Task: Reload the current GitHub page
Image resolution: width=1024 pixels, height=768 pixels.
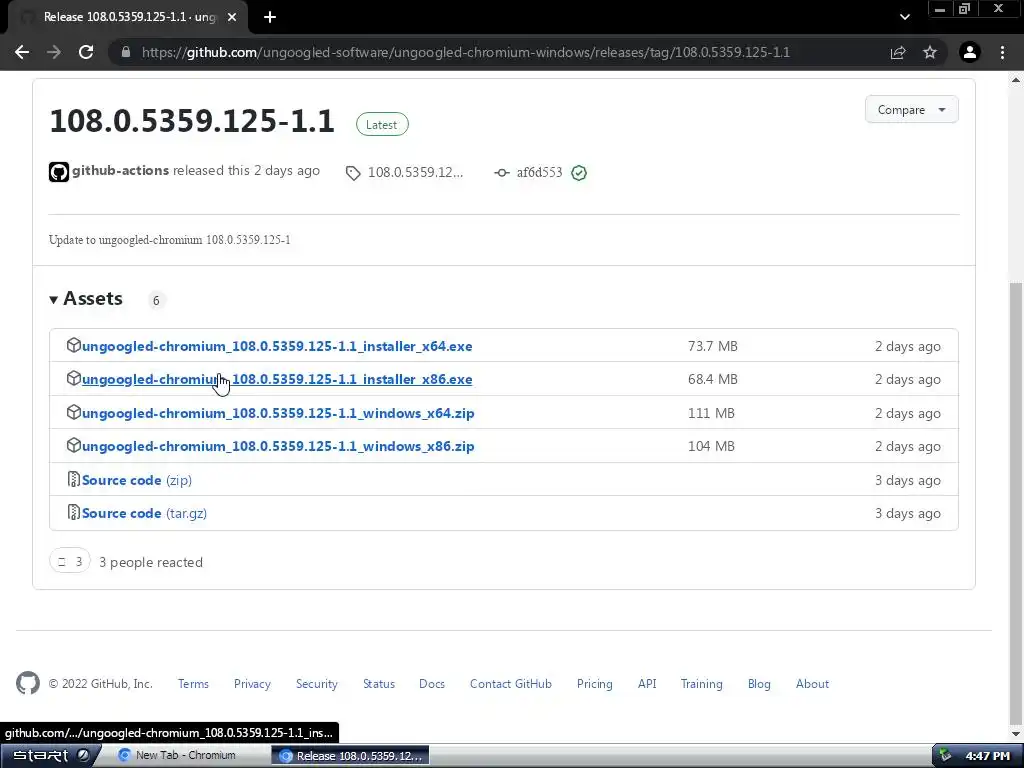Action: [86, 52]
